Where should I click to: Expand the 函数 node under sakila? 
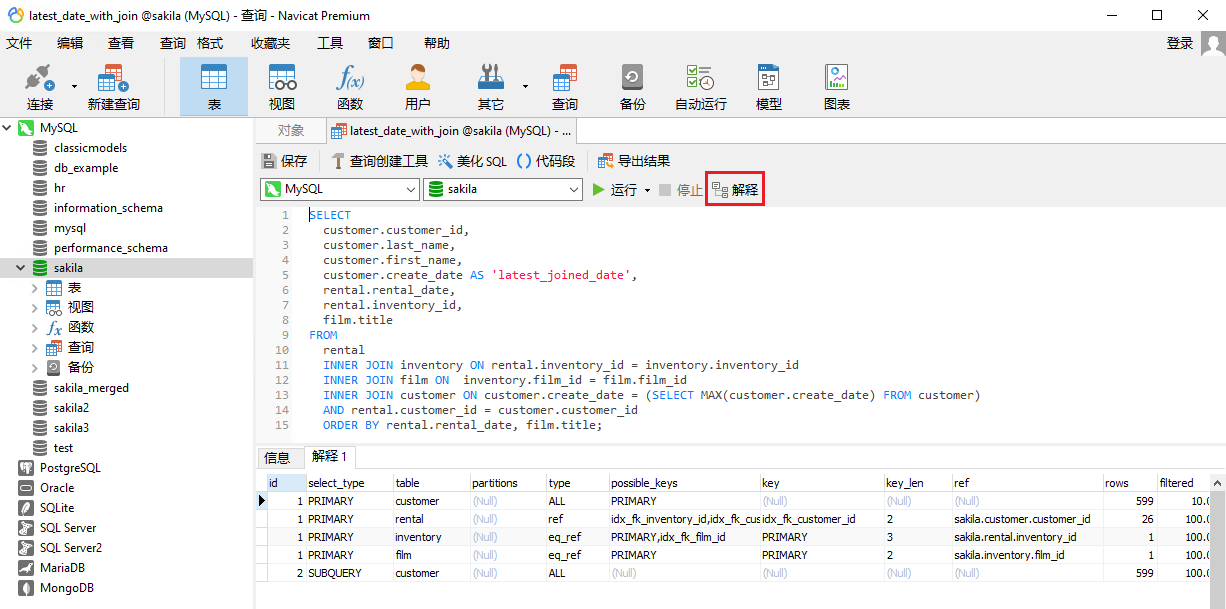[35, 328]
